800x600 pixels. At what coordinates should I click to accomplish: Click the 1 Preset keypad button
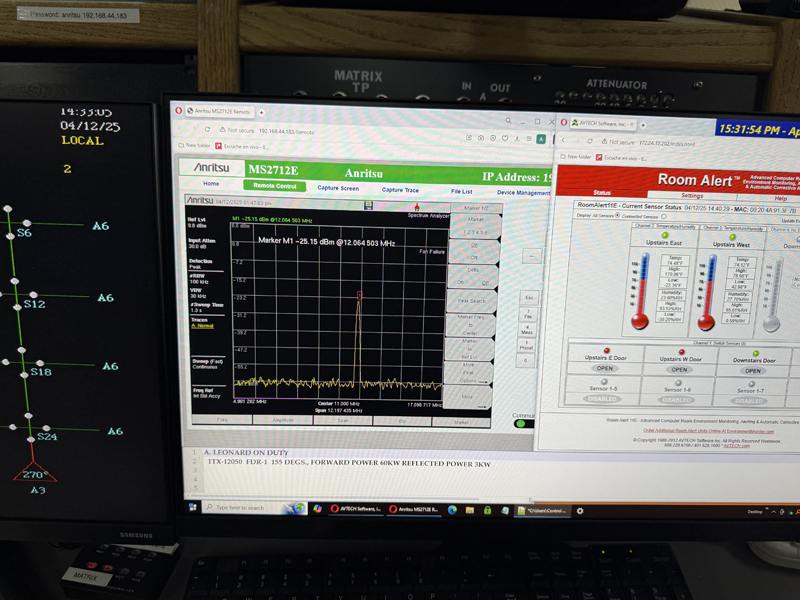click(x=526, y=344)
